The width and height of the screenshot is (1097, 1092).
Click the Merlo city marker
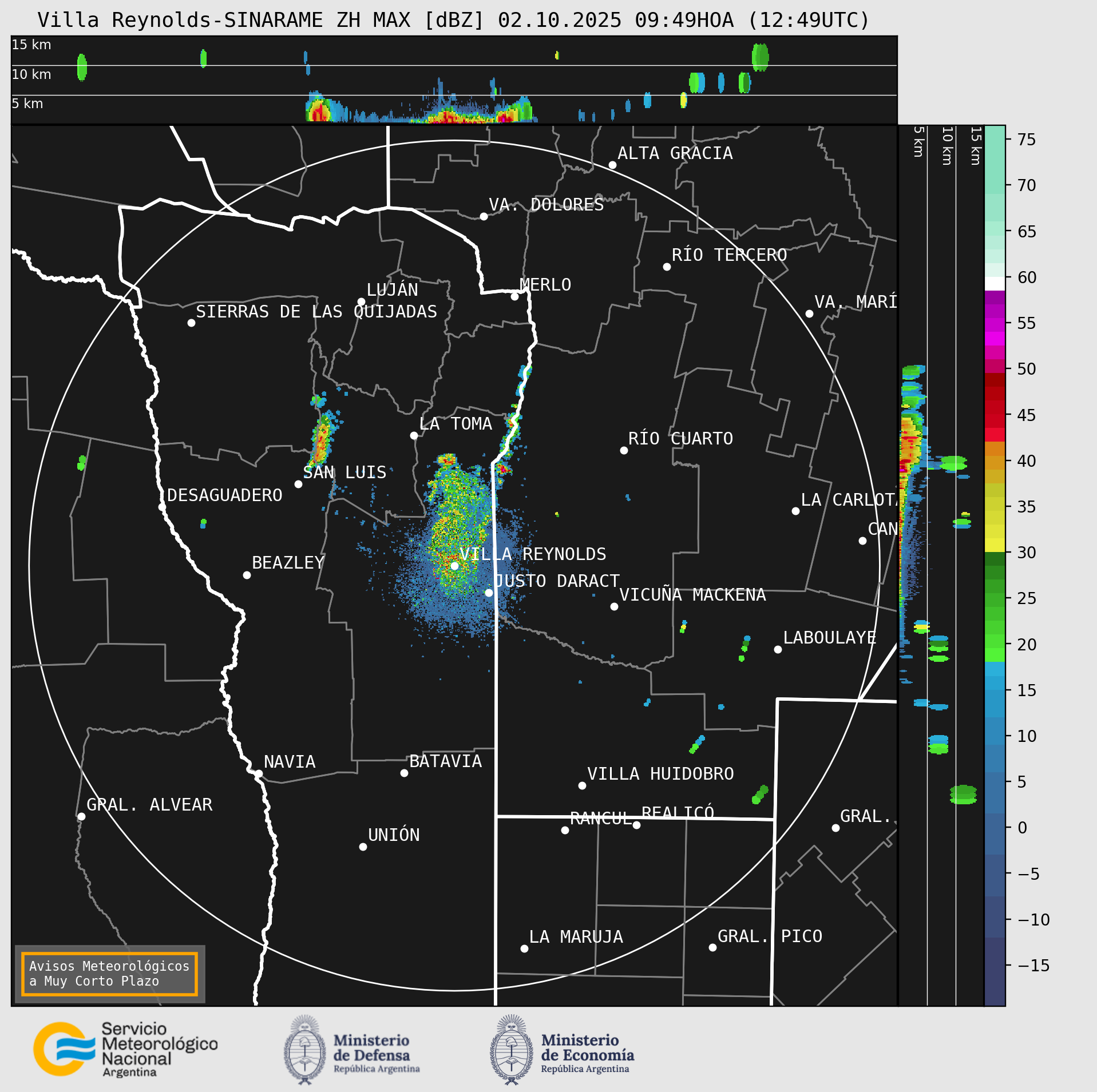tap(514, 296)
